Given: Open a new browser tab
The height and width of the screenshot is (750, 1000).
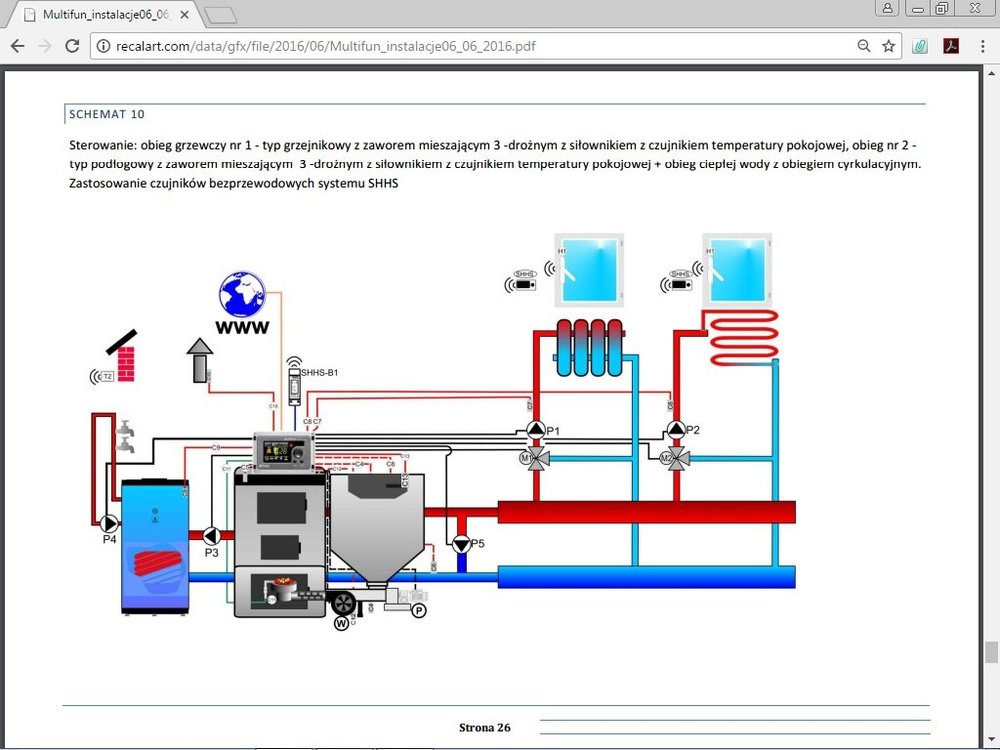Looking at the screenshot, I should 220,14.
